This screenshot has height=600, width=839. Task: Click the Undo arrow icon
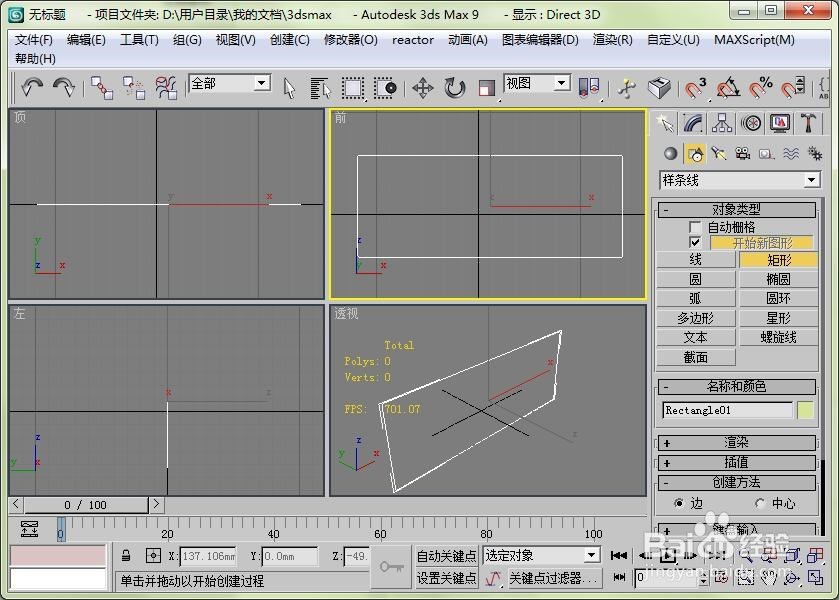[x=32, y=87]
